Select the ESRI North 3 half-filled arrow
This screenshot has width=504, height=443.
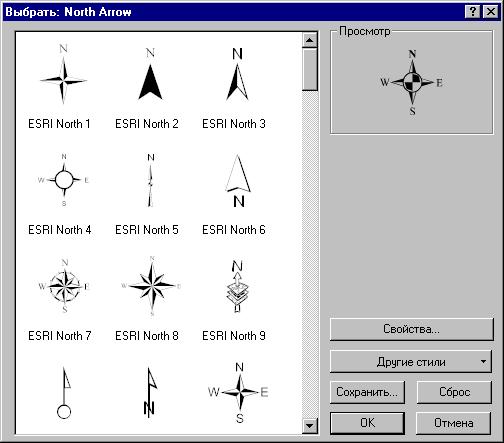(237, 74)
